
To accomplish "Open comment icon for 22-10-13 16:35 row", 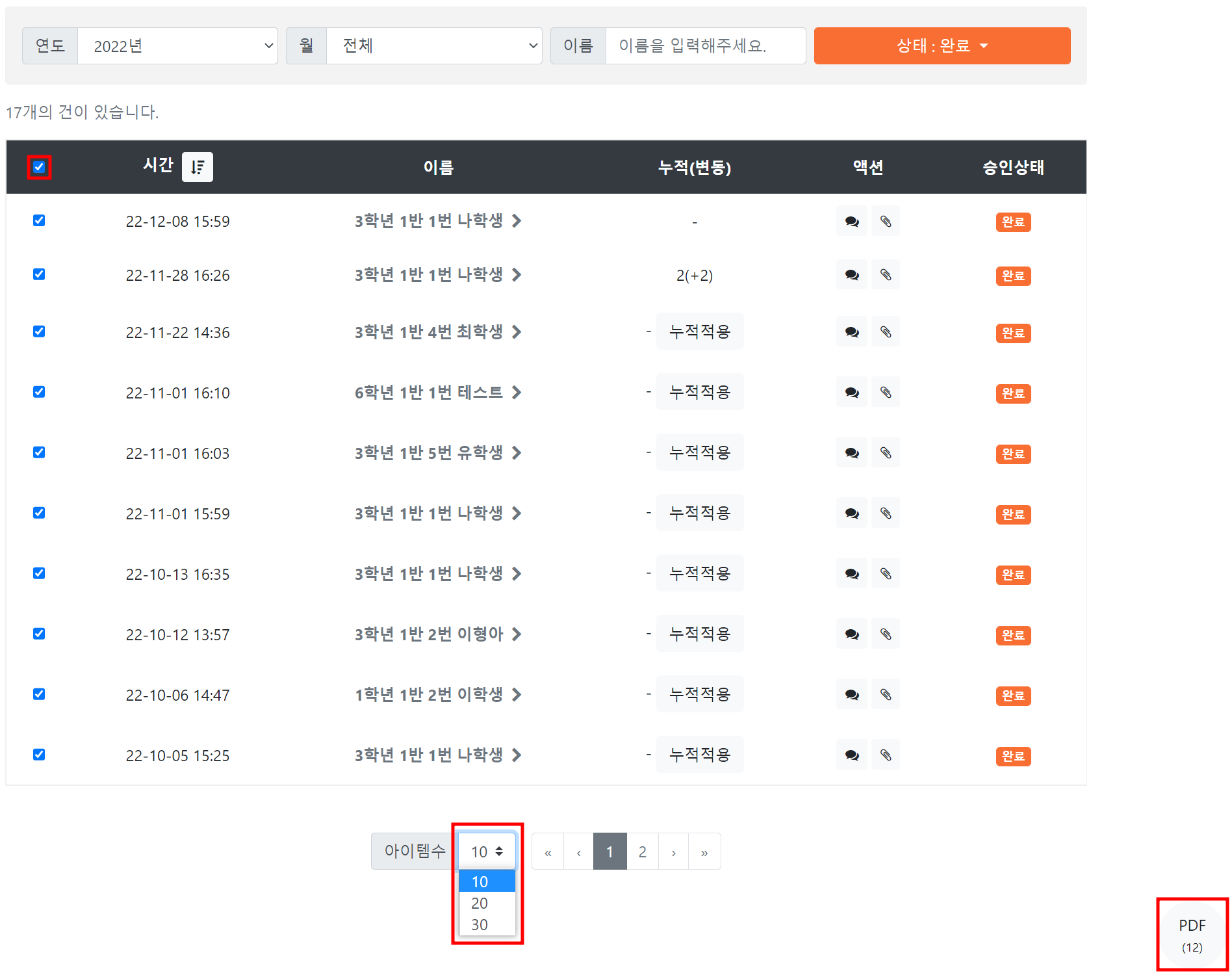I will click(x=852, y=575).
